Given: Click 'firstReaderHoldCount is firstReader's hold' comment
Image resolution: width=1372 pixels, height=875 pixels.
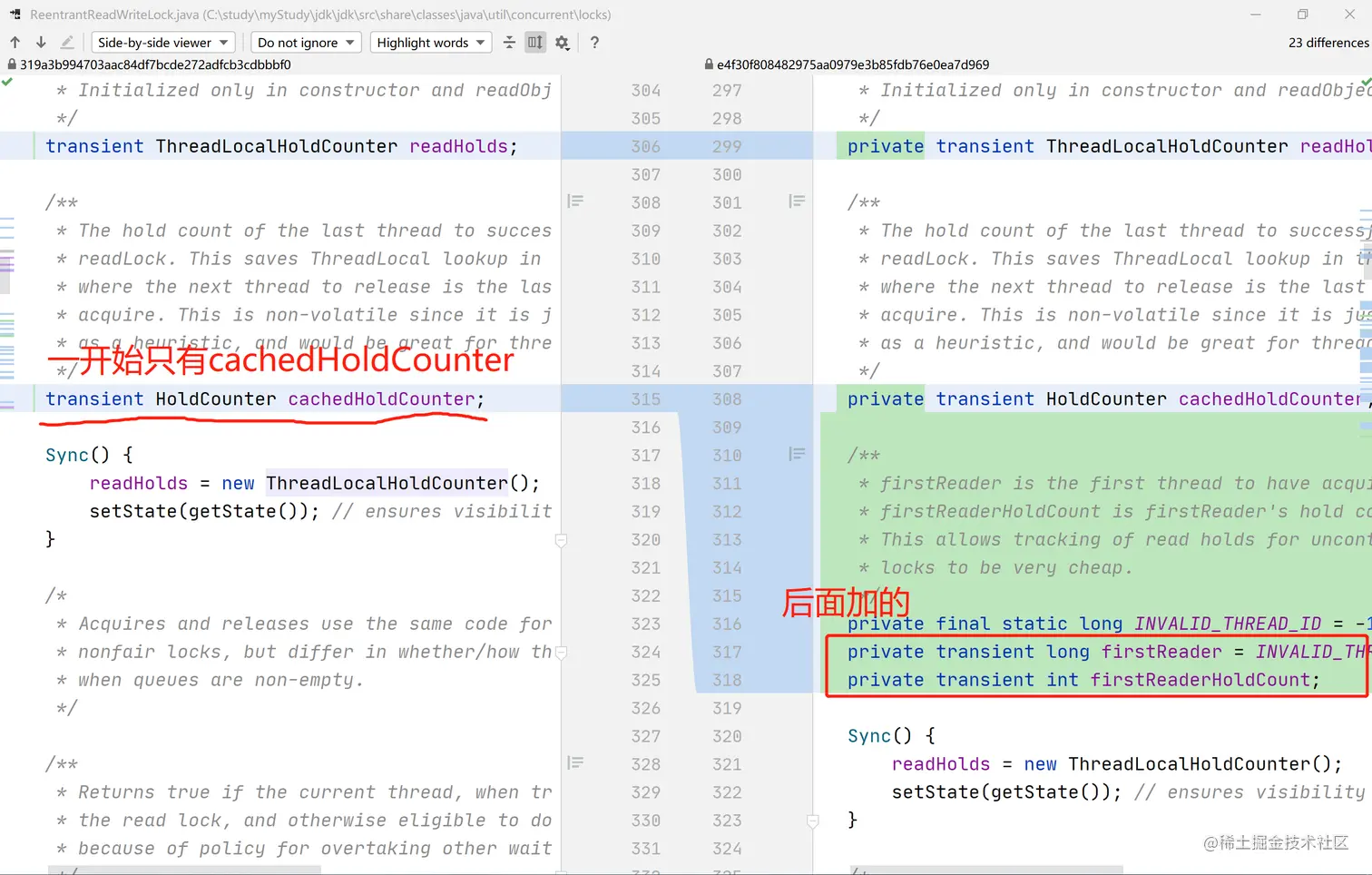Looking at the screenshot, I should point(1115,511).
